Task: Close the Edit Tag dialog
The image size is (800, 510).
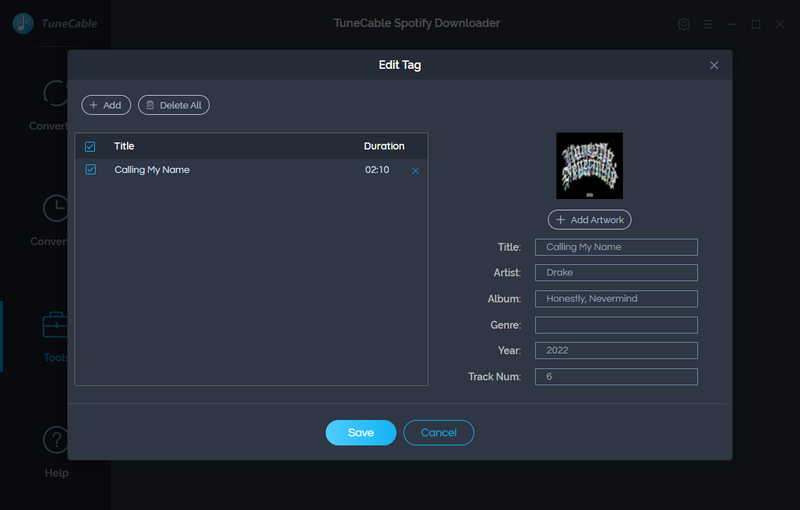Action: (x=714, y=65)
